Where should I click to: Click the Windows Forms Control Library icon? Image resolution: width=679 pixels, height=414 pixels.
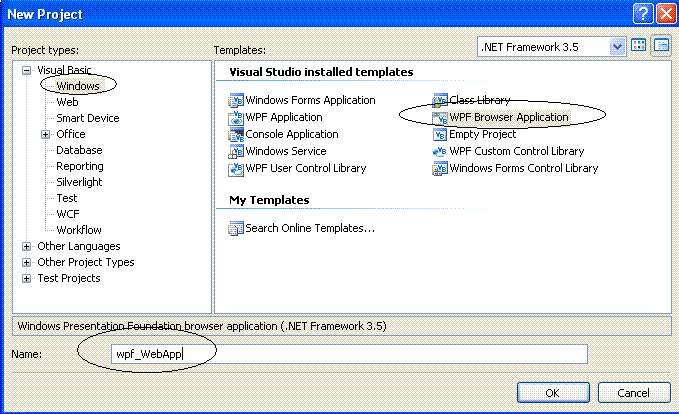pos(440,168)
